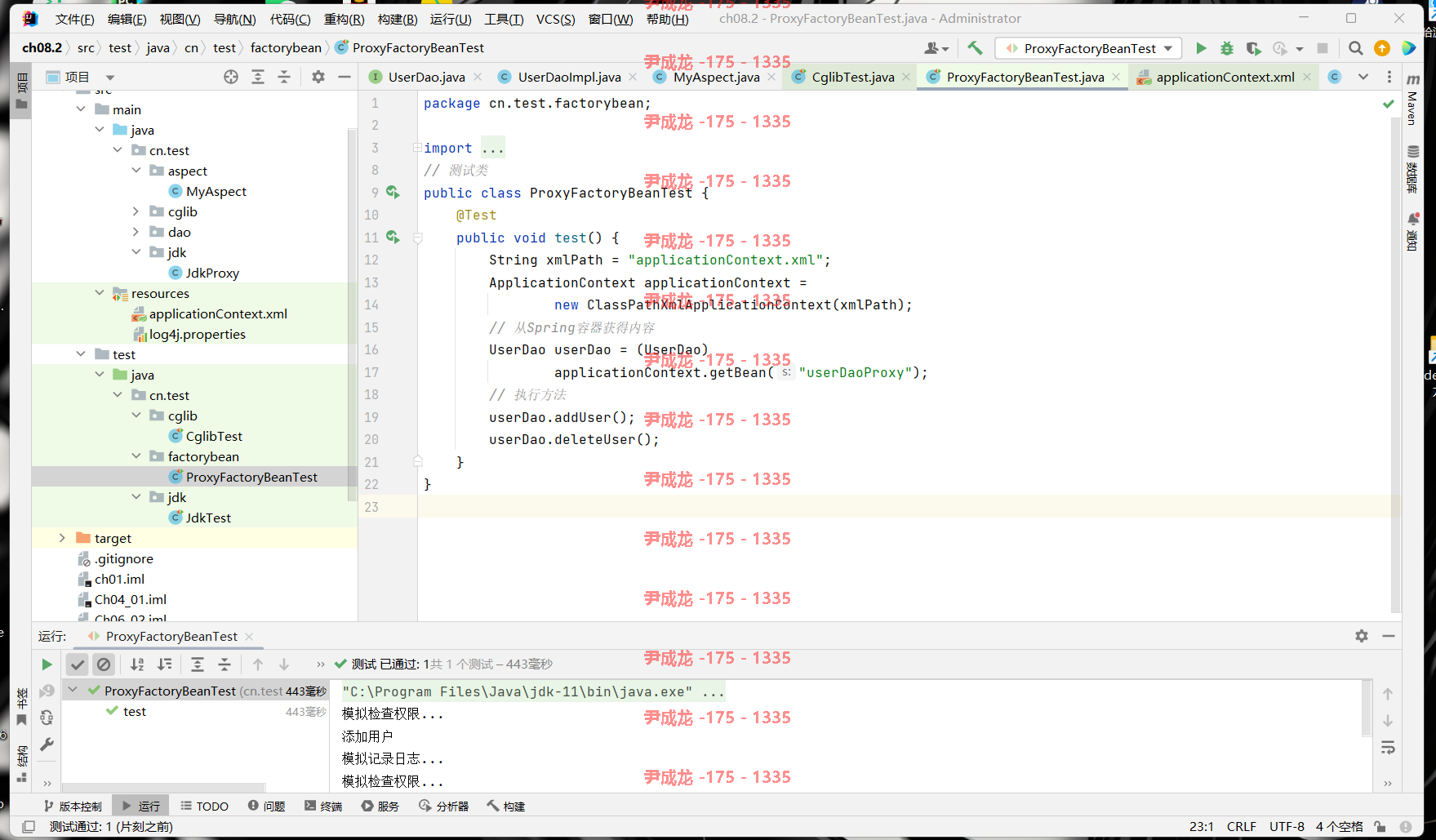The image size is (1436, 840).
Task: Open the 重构(R) refactor menu
Action: pos(344,19)
